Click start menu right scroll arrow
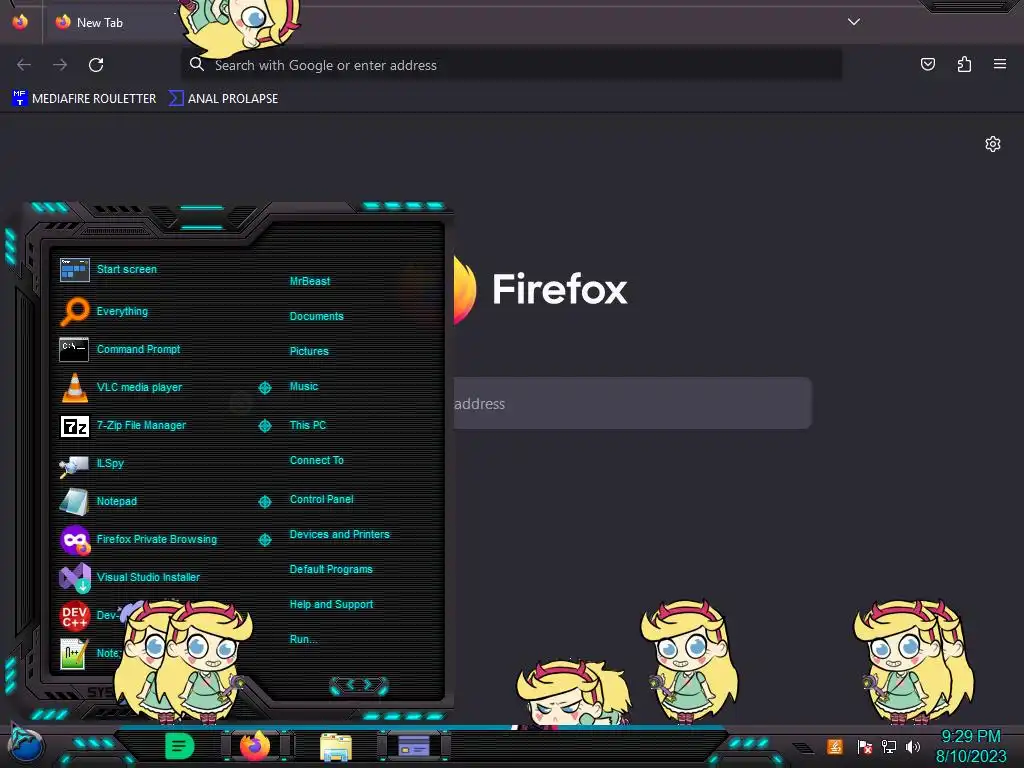Screen dimensions: 1024x768 coord(368,684)
